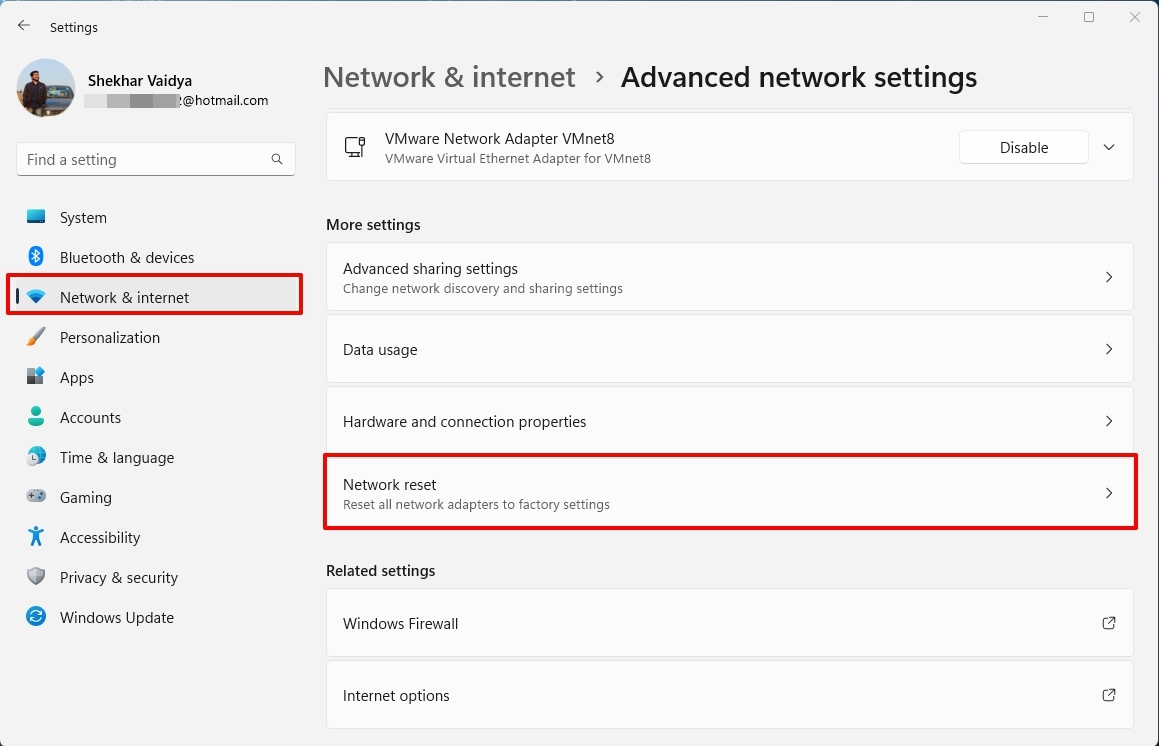The width and height of the screenshot is (1159, 746).
Task: Open the Data usage page
Action: [730, 349]
